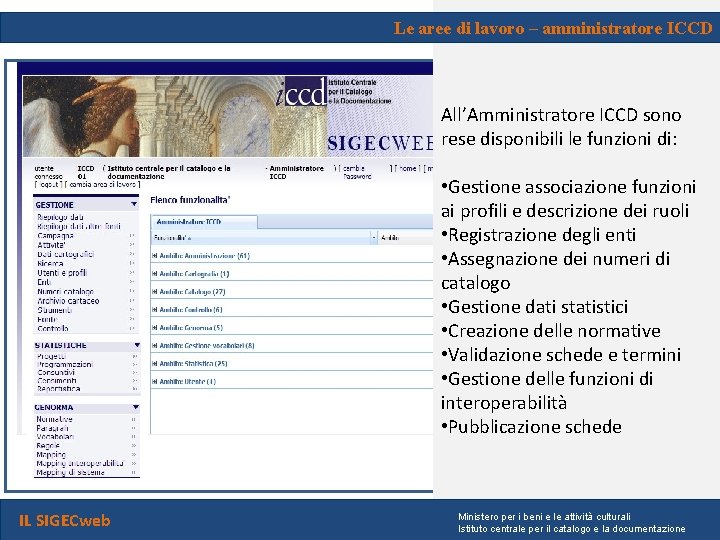Open Numeri catalogo submenu

(x=65, y=292)
